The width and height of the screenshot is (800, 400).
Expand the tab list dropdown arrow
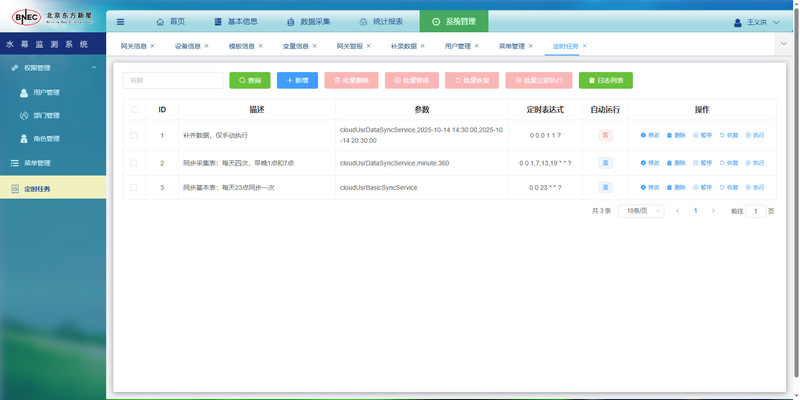pyautogui.click(x=784, y=44)
